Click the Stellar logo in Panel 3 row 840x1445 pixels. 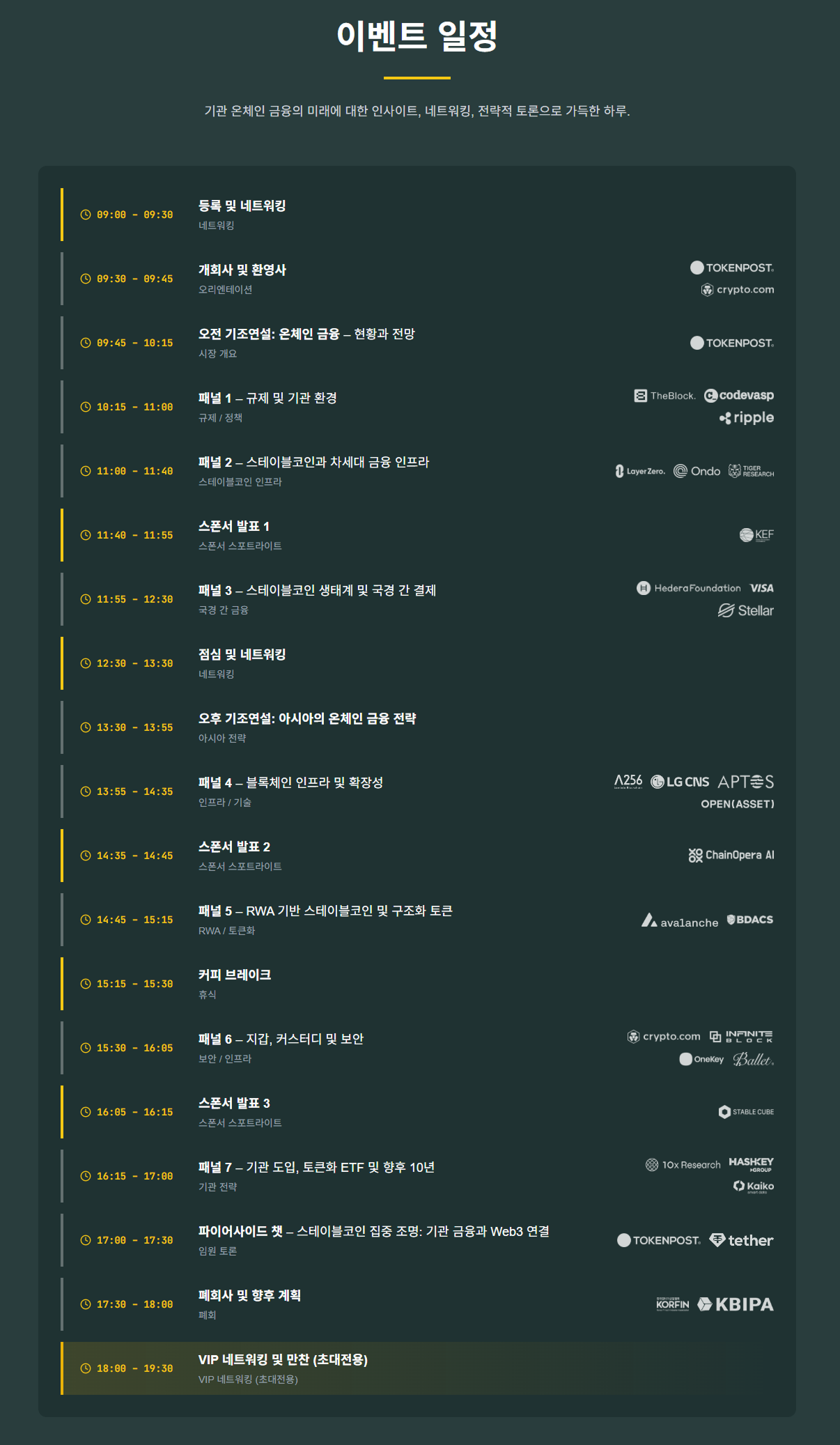[746, 610]
